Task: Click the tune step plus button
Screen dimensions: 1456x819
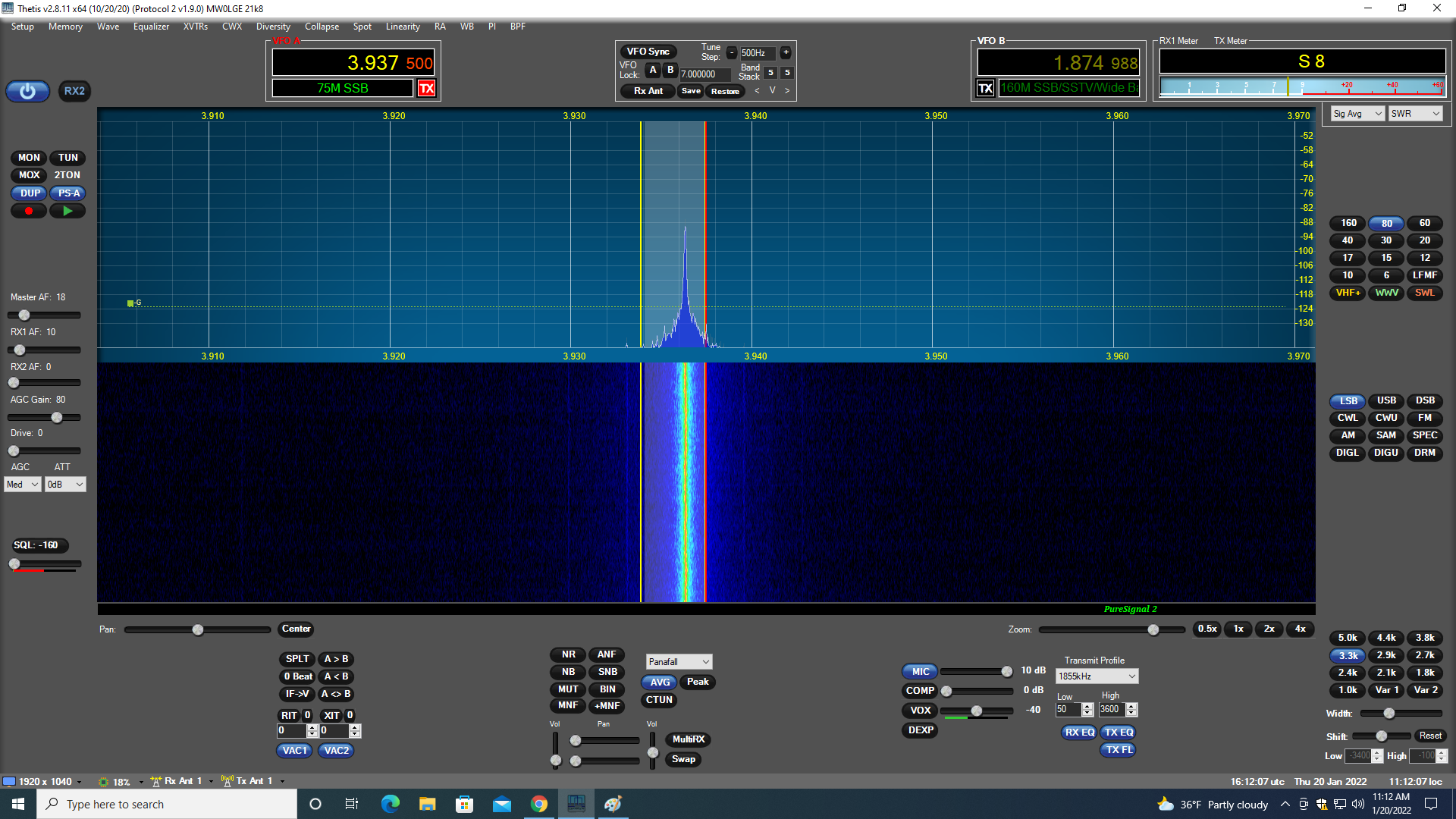Action: 786,52
